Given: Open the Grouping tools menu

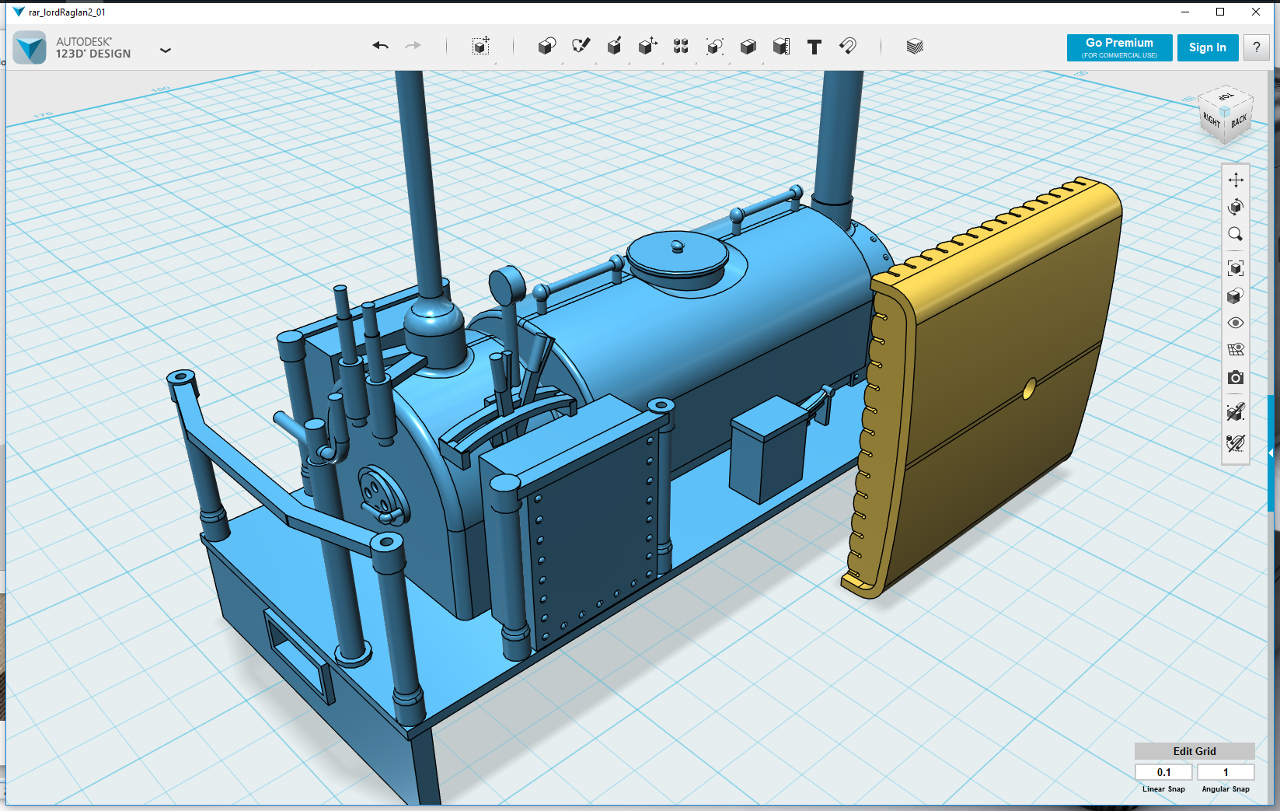Looking at the screenshot, I should click(715, 46).
